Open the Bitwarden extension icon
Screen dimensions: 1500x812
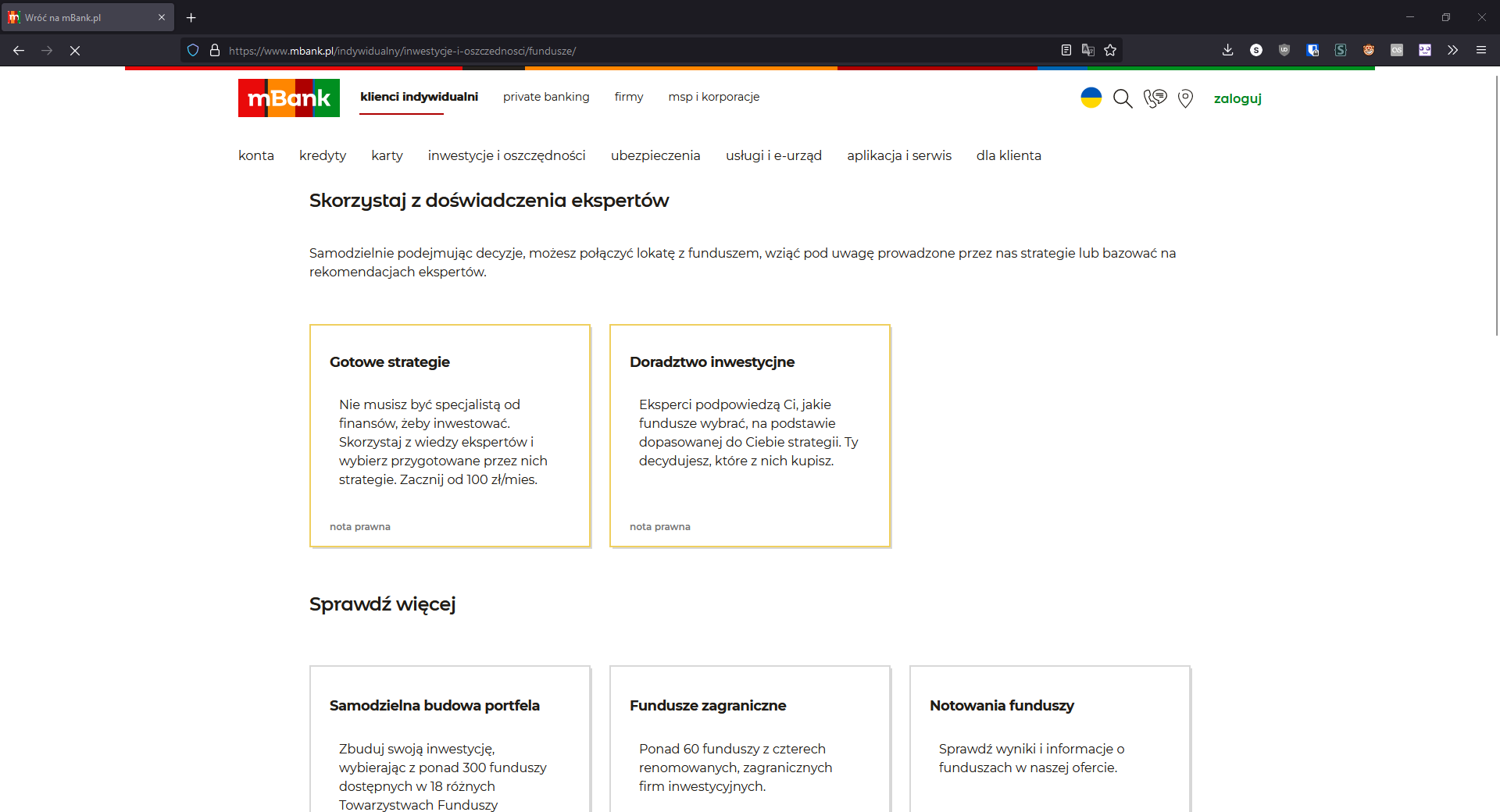(x=1312, y=50)
